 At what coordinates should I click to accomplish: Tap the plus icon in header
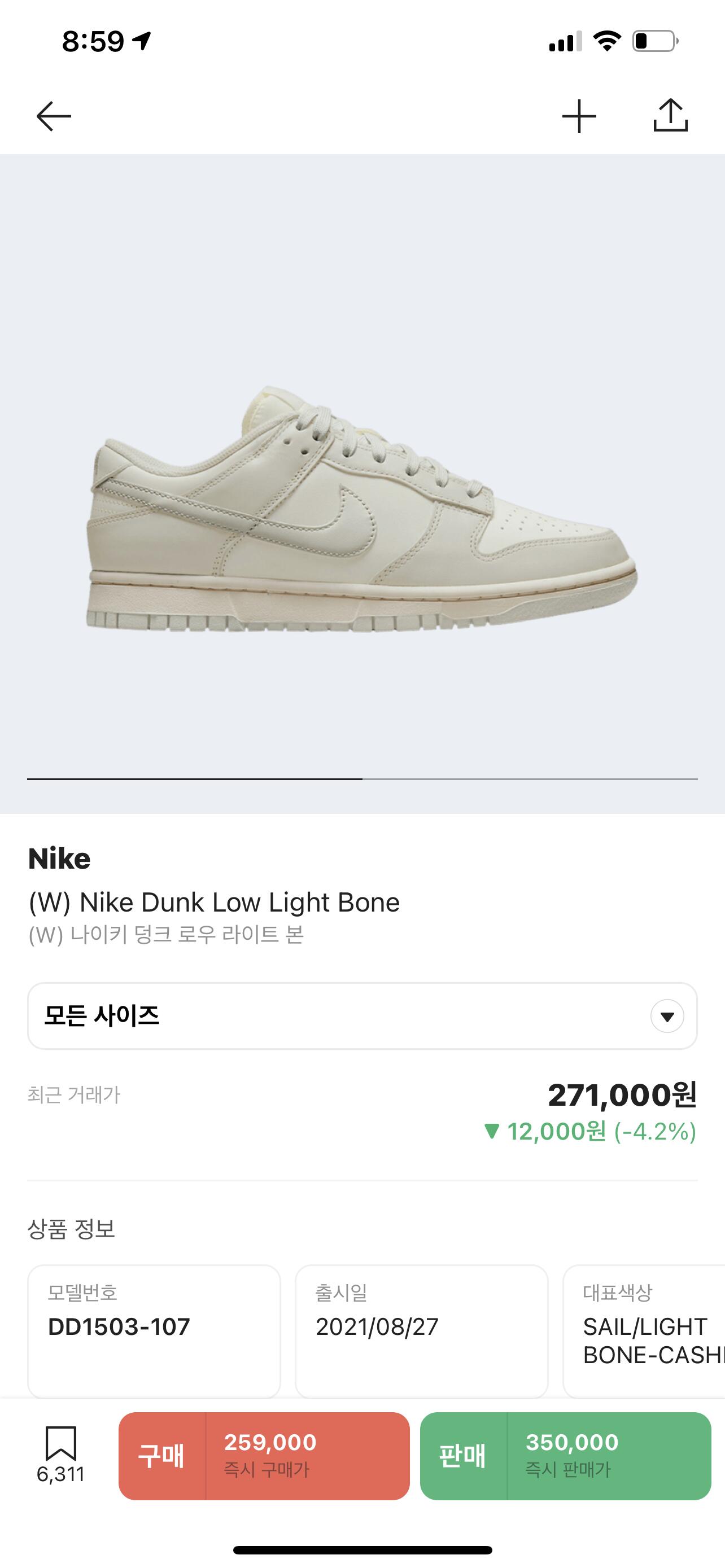point(579,116)
